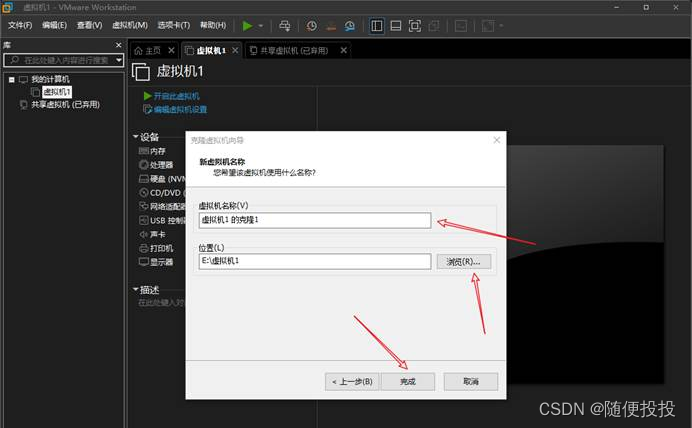Click the stretch guest display icon
Screen dimensions: 692x428
point(488,26)
